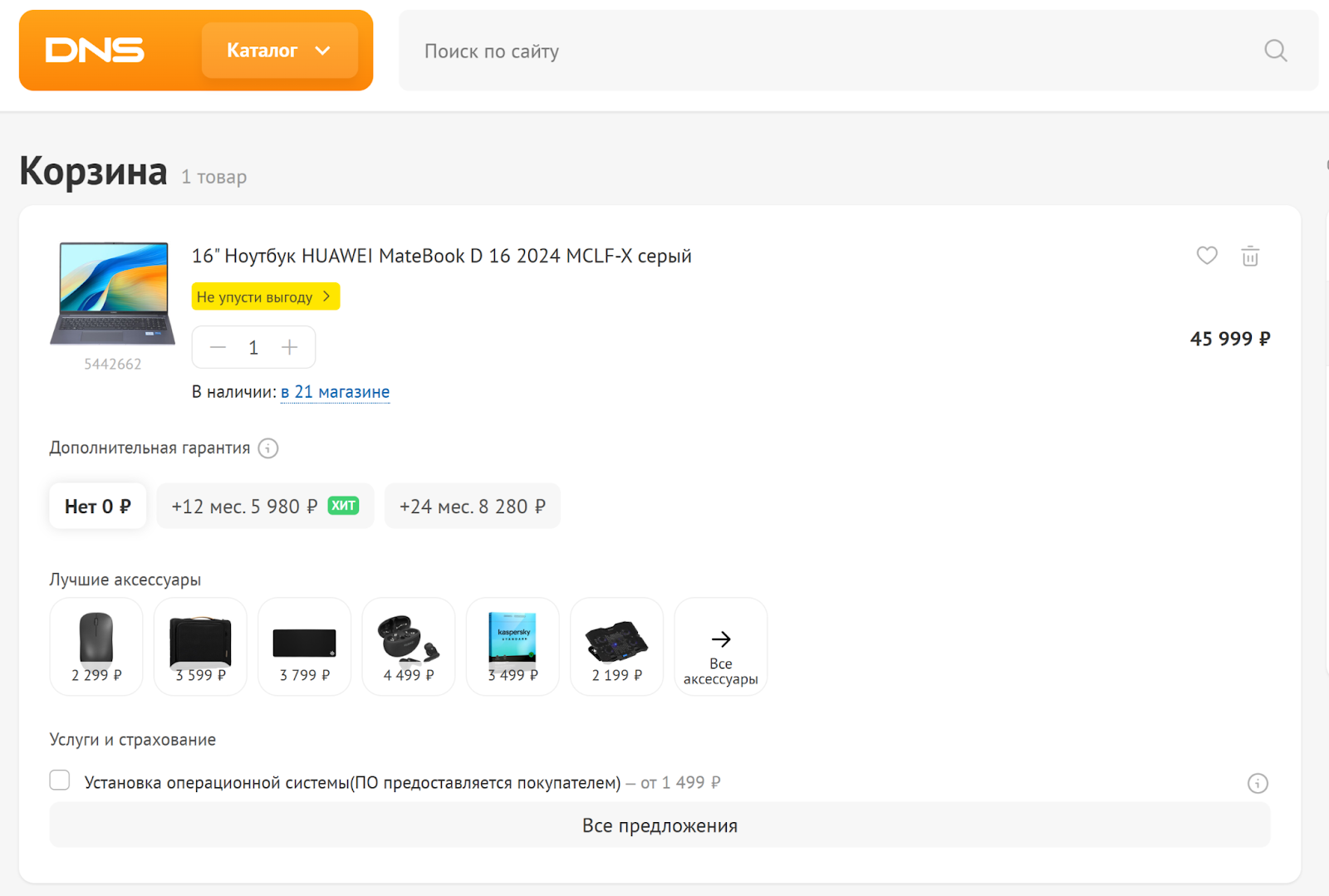Click 'Все предложения' button
This screenshot has width=1329, height=896.
660,825
